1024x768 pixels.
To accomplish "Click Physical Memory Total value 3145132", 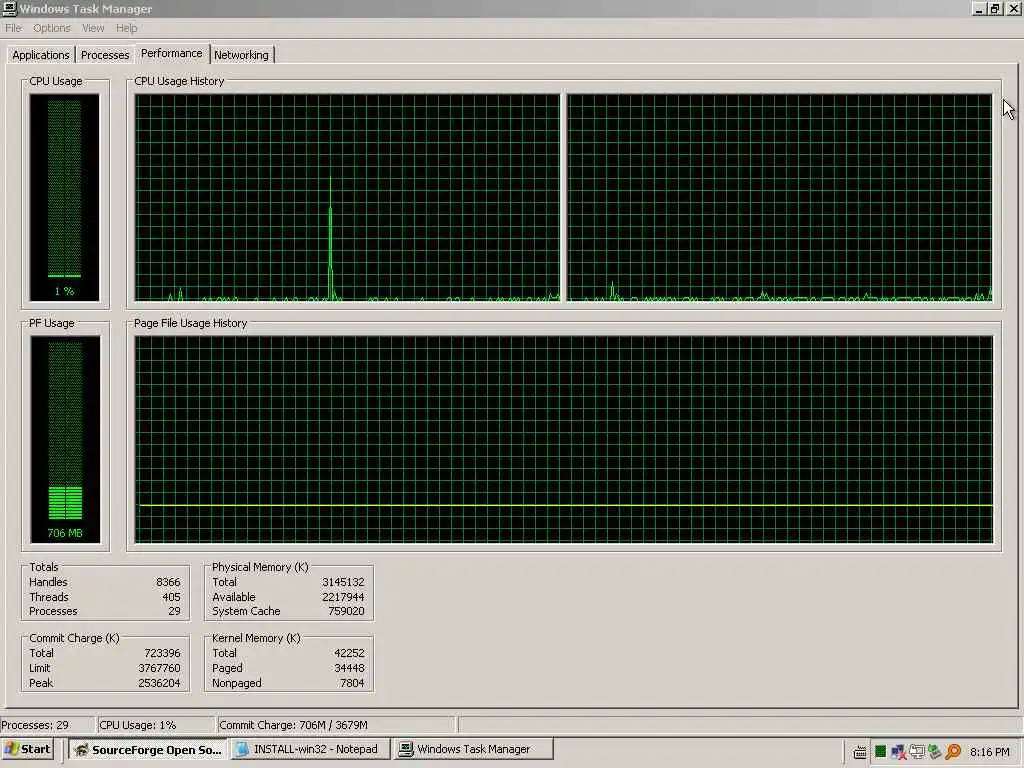I will [343, 582].
